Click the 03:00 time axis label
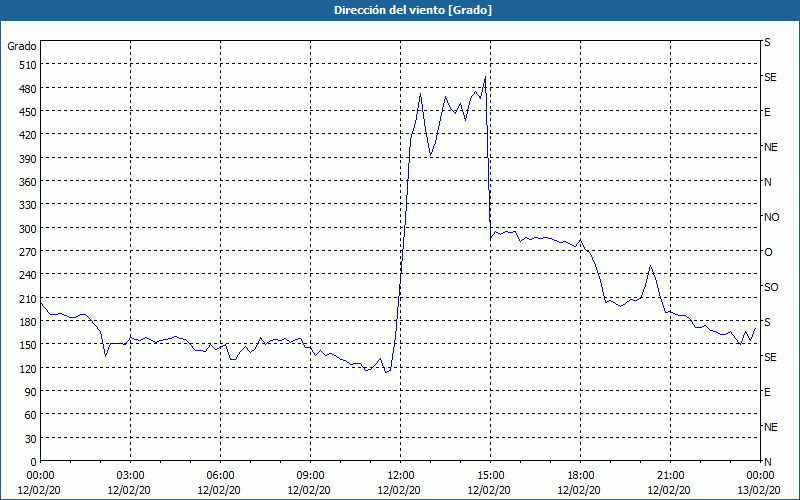This screenshot has width=800, height=500. (x=131, y=476)
